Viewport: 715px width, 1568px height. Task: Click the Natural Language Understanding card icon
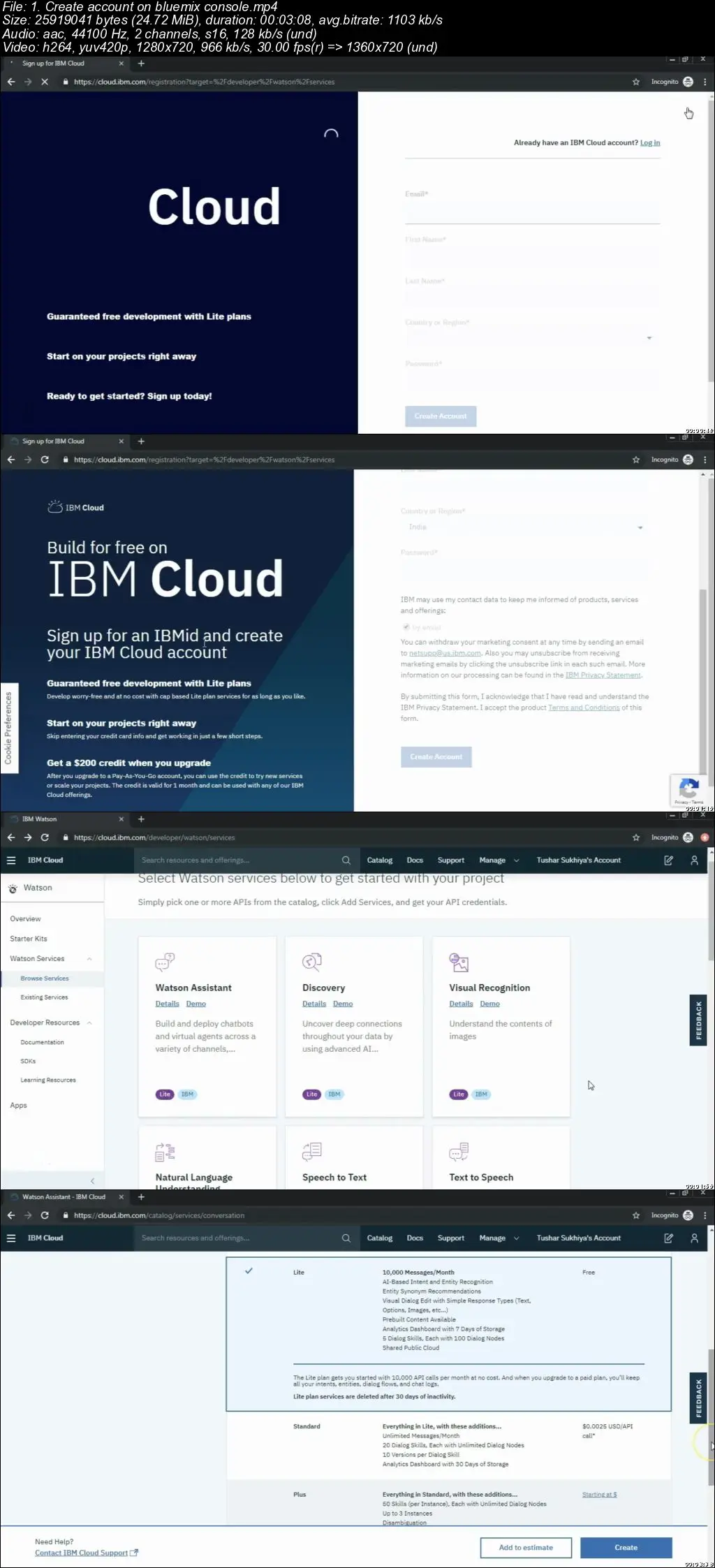tap(165, 1151)
